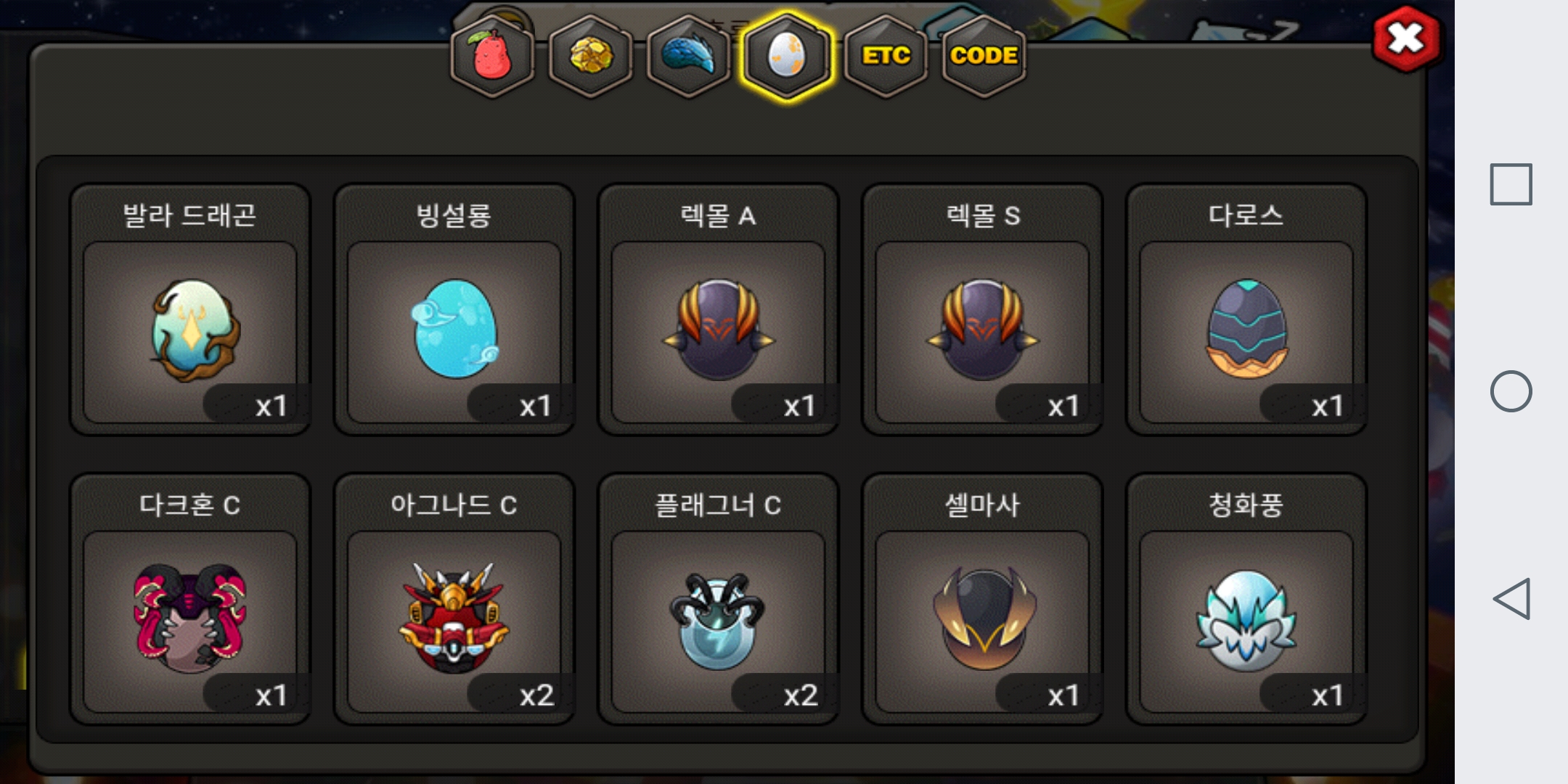1568x784 pixels.
Task: Open the CODE tab
Action: point(984,56)
